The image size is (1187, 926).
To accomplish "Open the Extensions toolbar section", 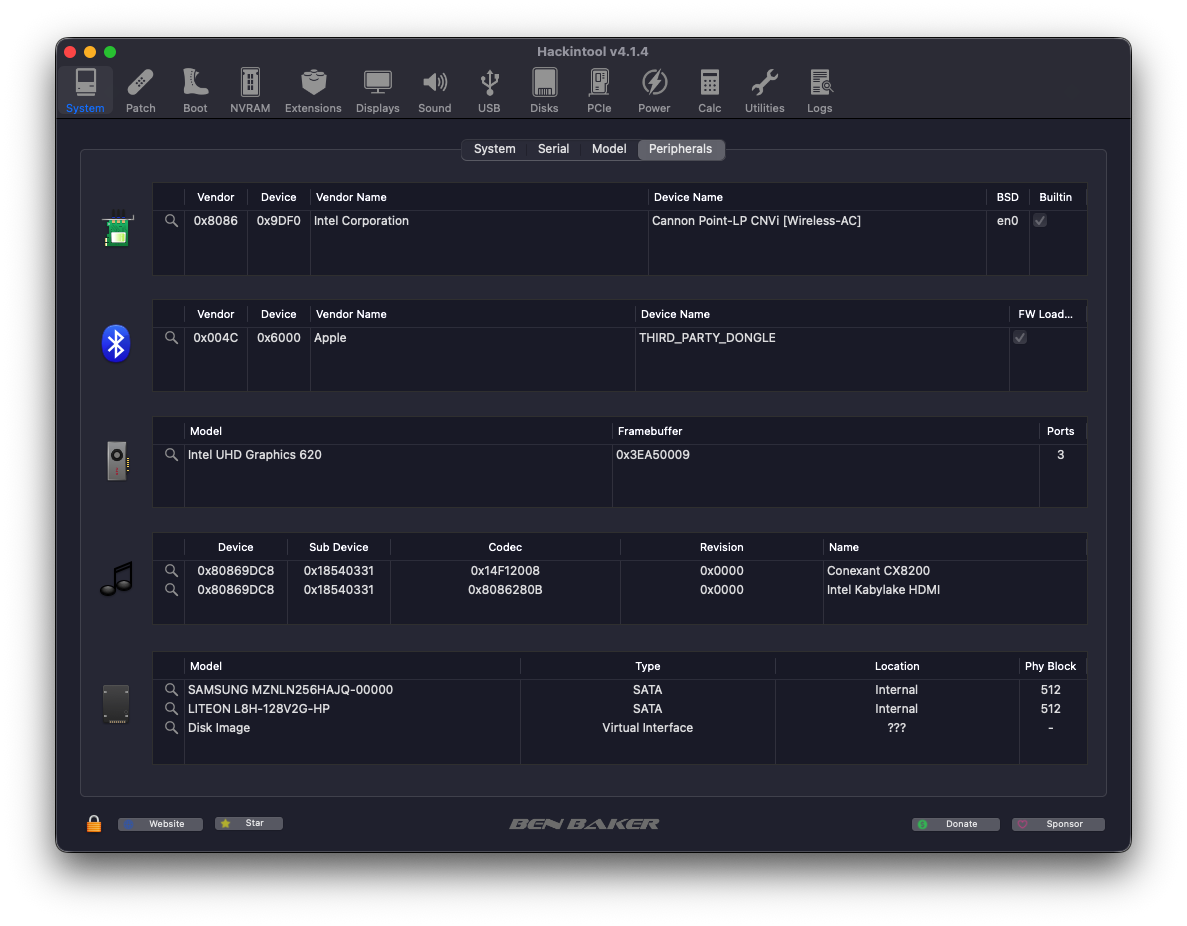I will coord(313,91).
